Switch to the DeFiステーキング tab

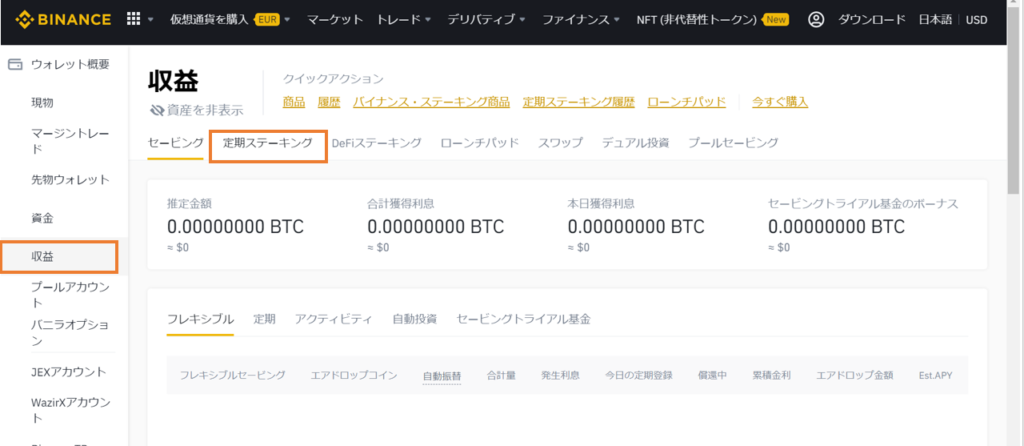pos(376,143)
